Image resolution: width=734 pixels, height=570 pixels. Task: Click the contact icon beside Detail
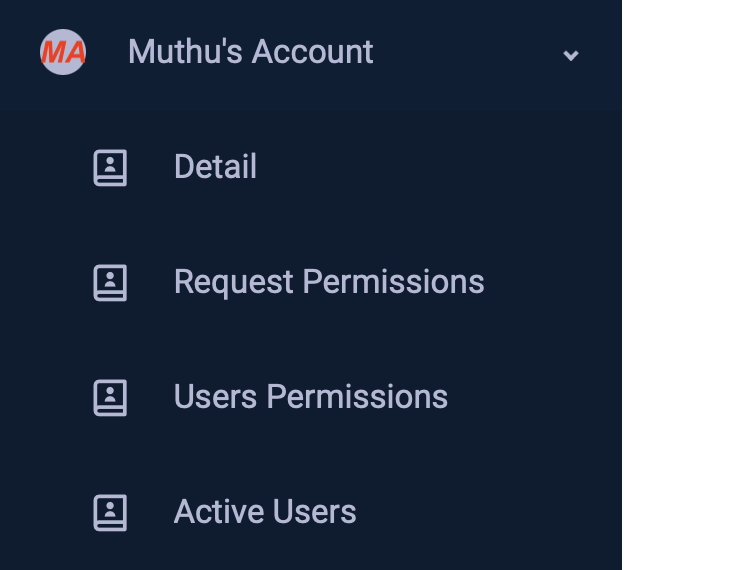[x=110, y=167]
